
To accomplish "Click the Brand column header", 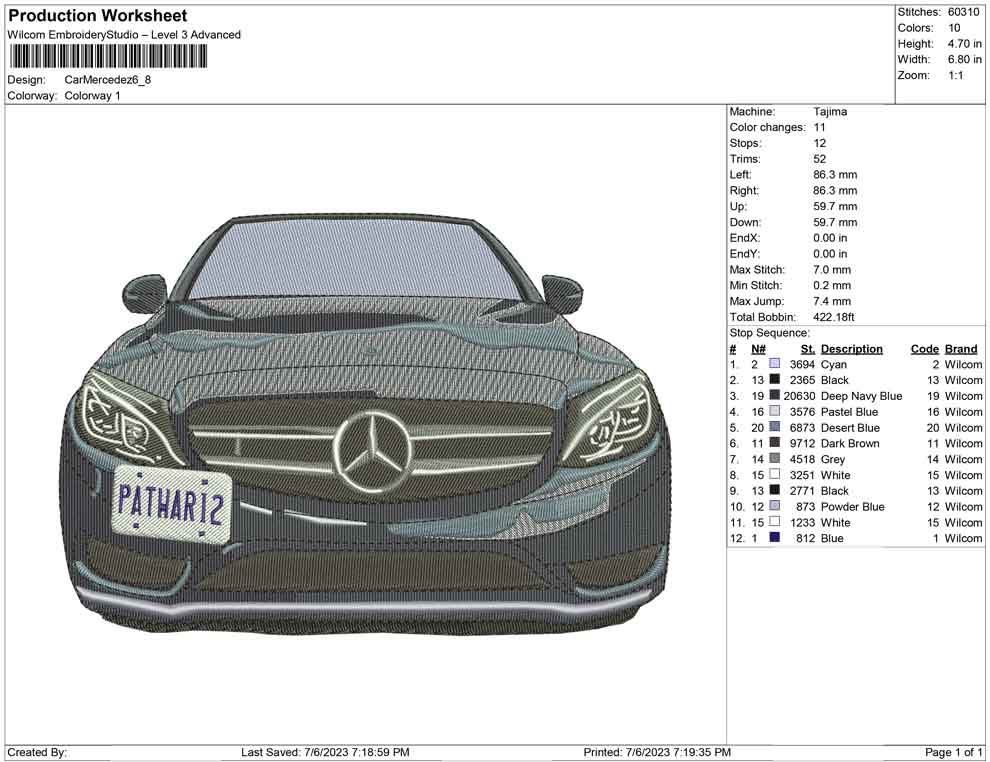I will [961, 349].
